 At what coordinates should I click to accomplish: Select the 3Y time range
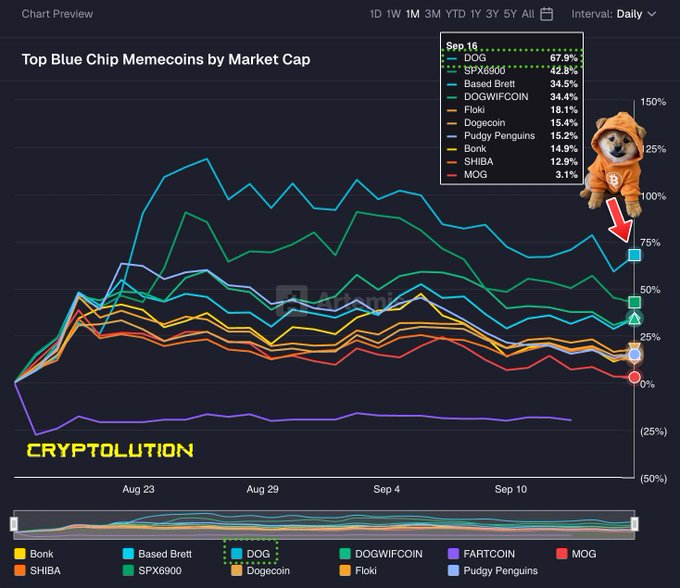(x=492, y=14)
